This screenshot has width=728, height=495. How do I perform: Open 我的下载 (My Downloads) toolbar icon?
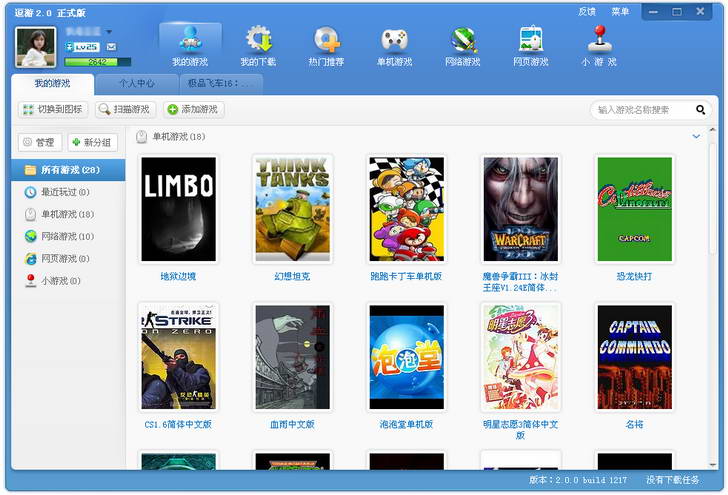258,45
